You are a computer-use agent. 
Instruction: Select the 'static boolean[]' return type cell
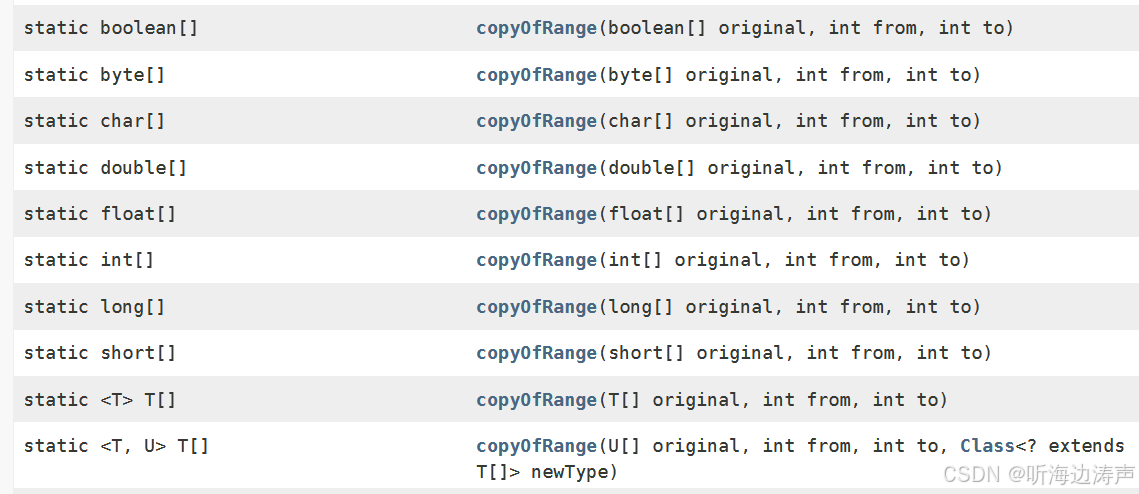pyautogui.click(x=111, y=28)
